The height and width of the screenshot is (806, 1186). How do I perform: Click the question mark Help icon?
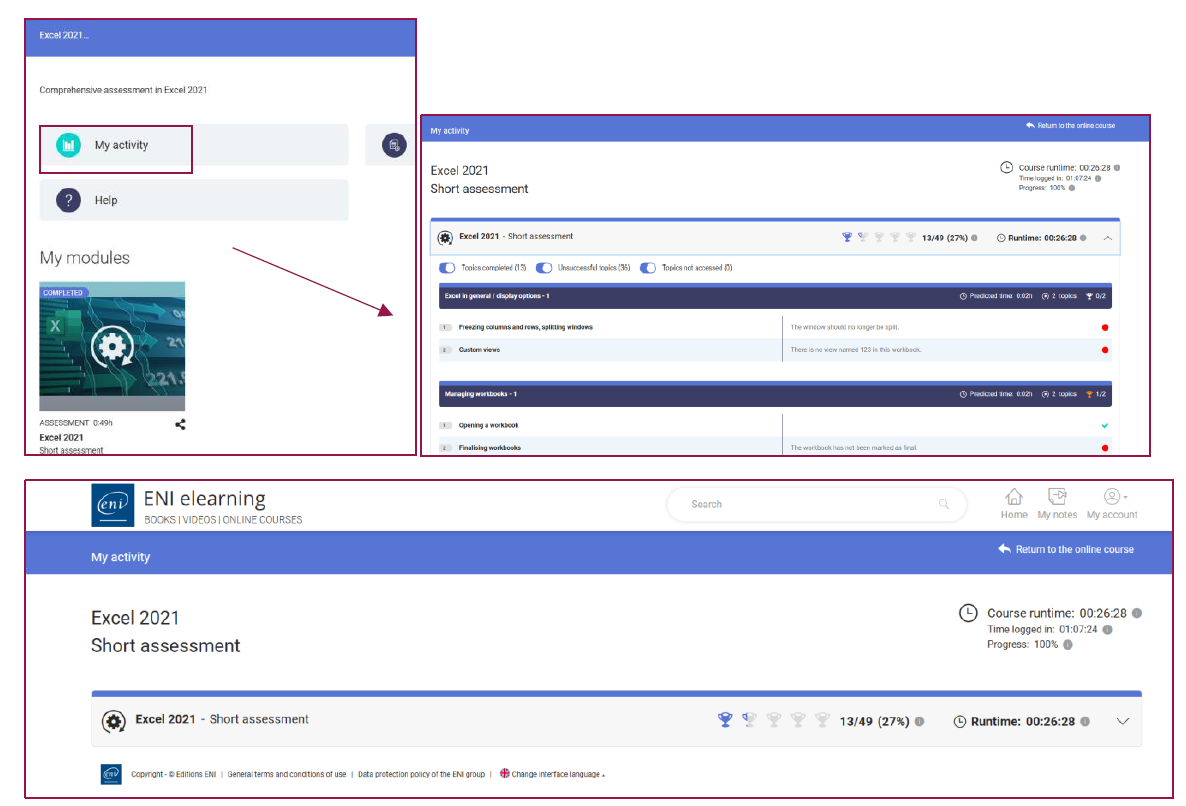coord(68,200)
